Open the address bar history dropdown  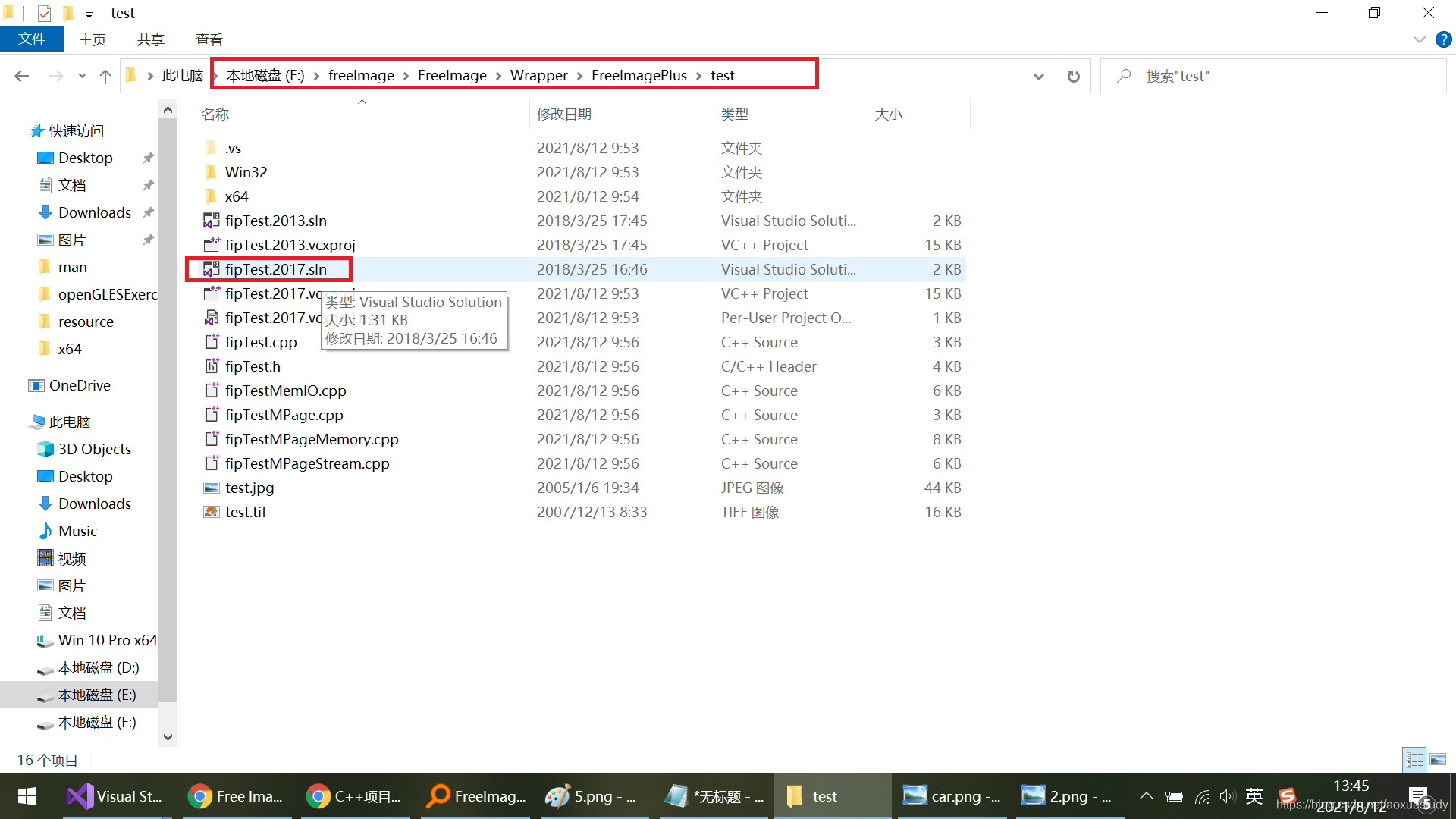click(1038, 76)
